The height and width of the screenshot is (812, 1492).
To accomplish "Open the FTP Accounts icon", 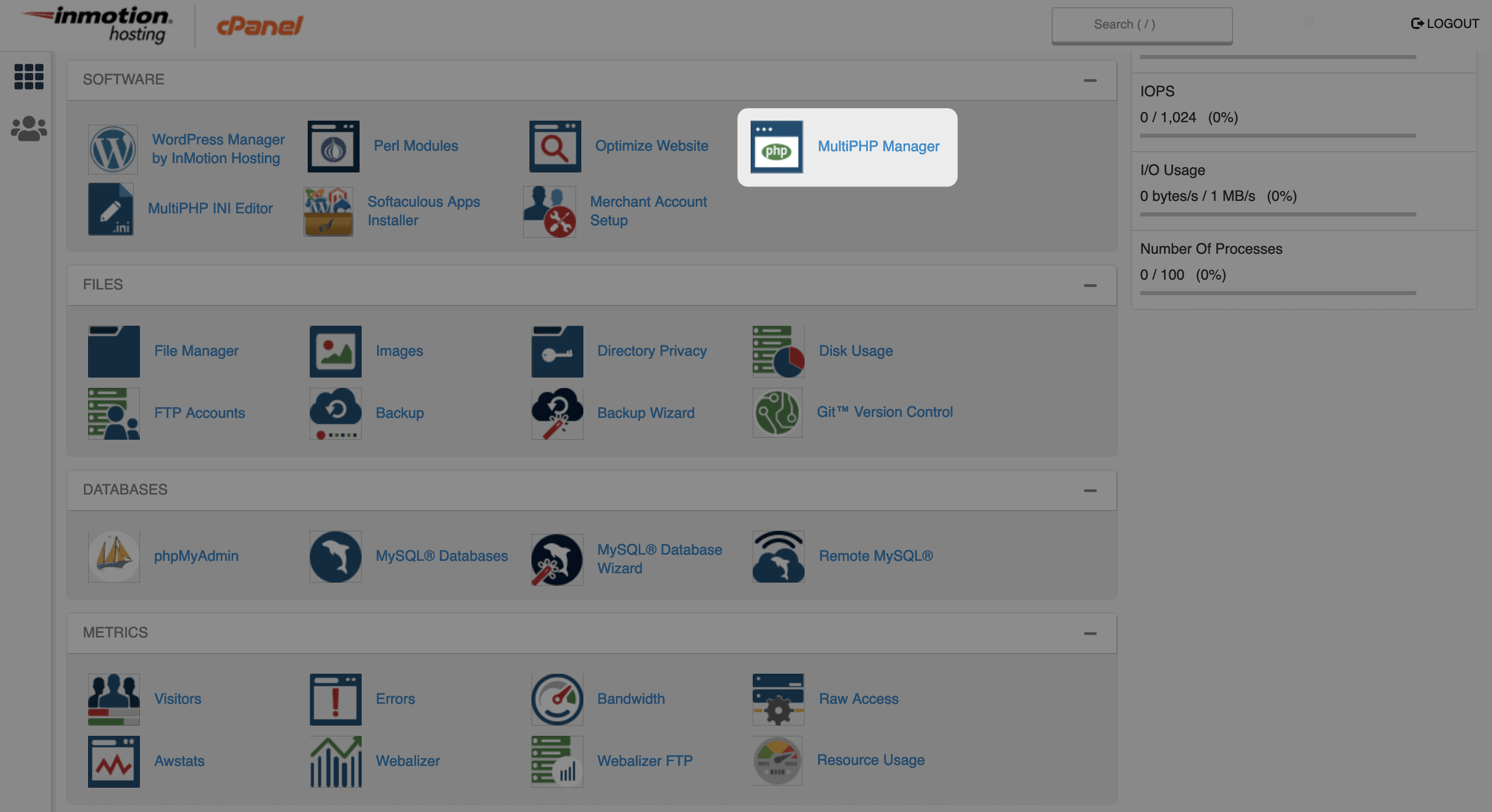I will coord(113,414).
